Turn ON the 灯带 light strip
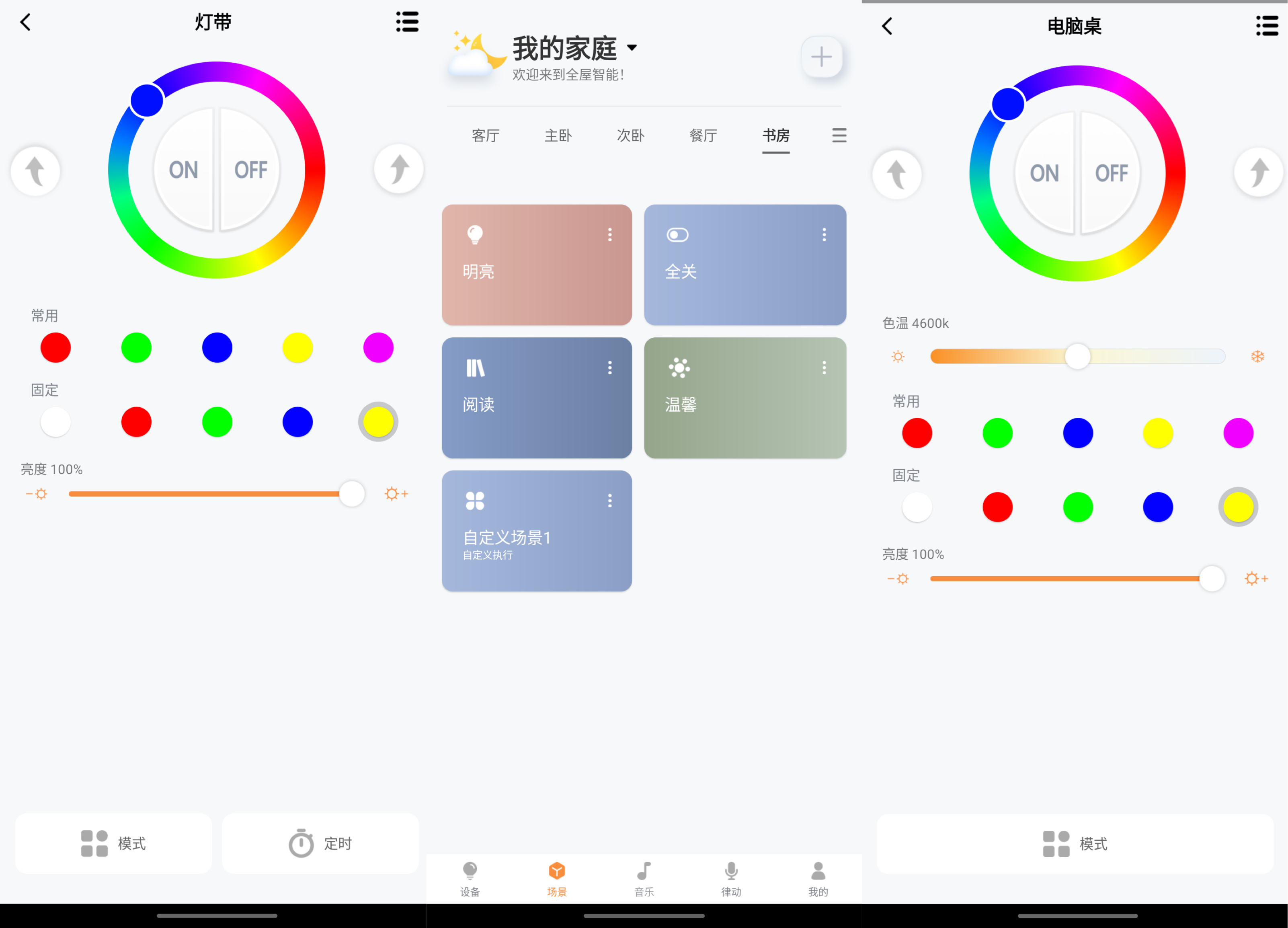Image resolution: width=1288 pixels, height=928 pixels. click(x=182, y=169)
